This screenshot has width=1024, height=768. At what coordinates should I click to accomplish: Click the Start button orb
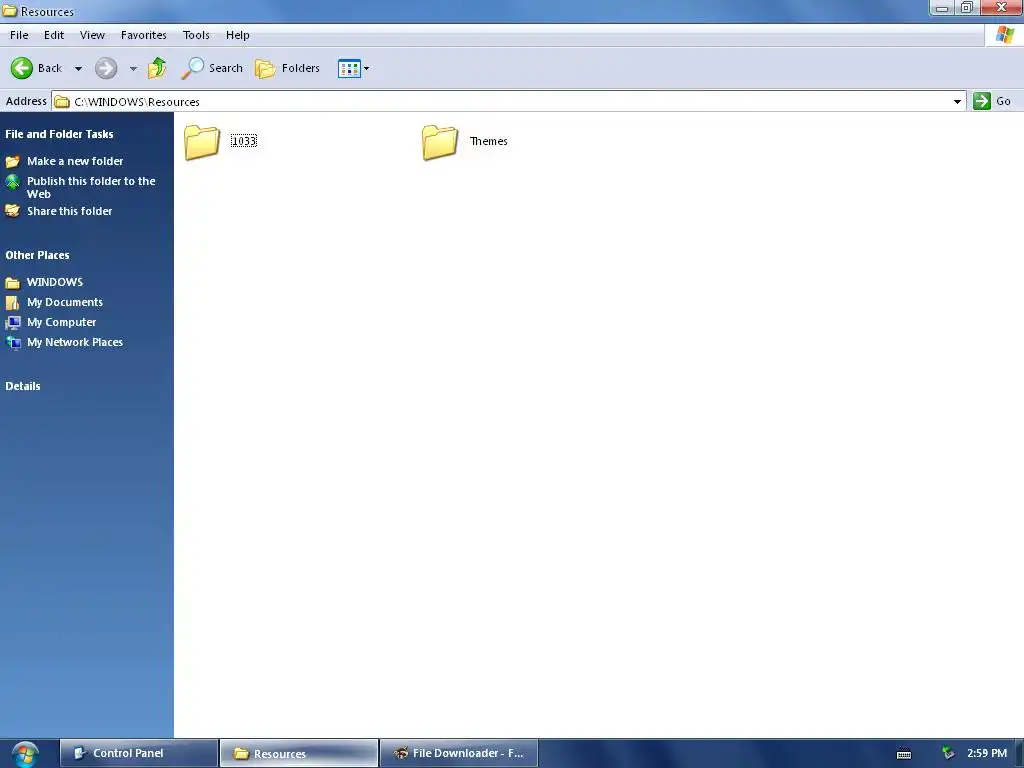25,754
